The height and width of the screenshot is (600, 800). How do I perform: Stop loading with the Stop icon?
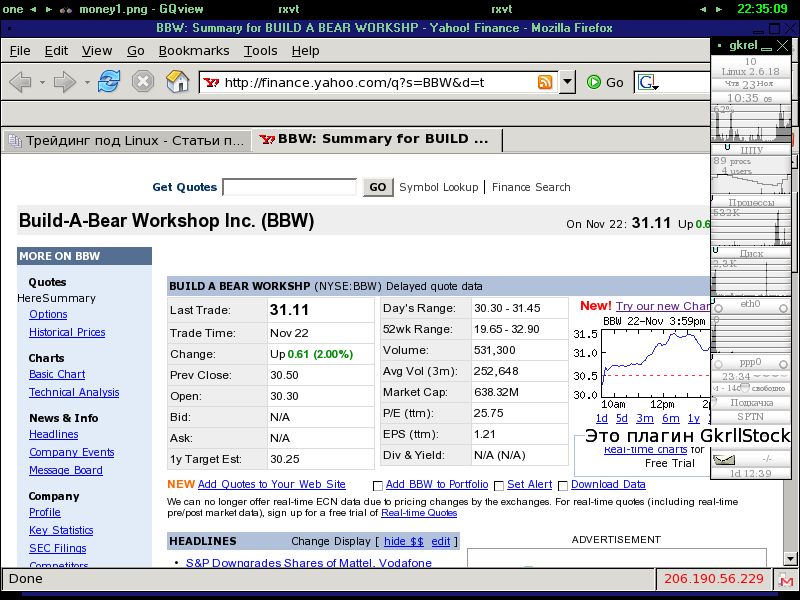coord(143,81)
